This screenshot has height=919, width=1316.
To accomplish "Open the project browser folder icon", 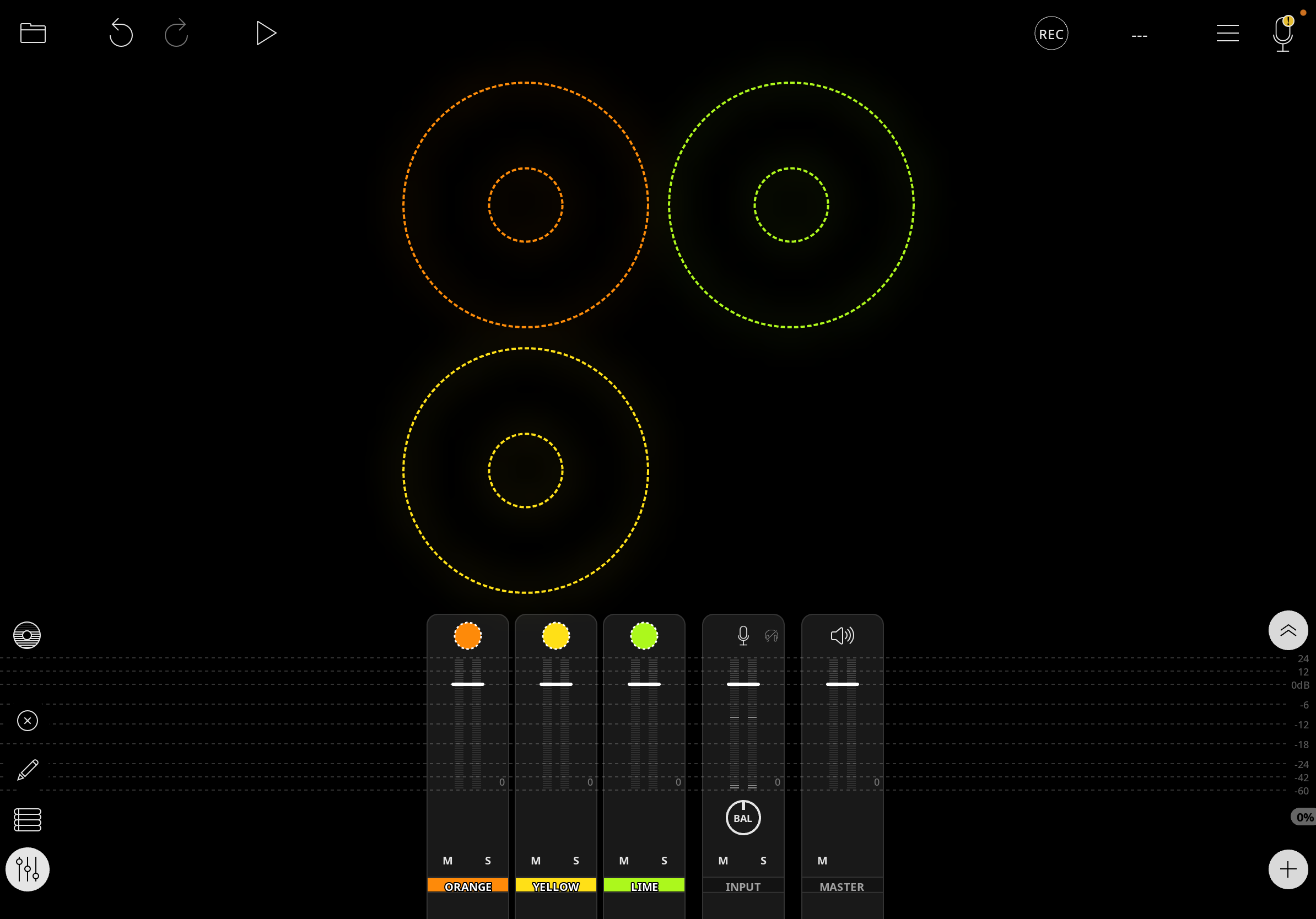I will coord(33,33).
